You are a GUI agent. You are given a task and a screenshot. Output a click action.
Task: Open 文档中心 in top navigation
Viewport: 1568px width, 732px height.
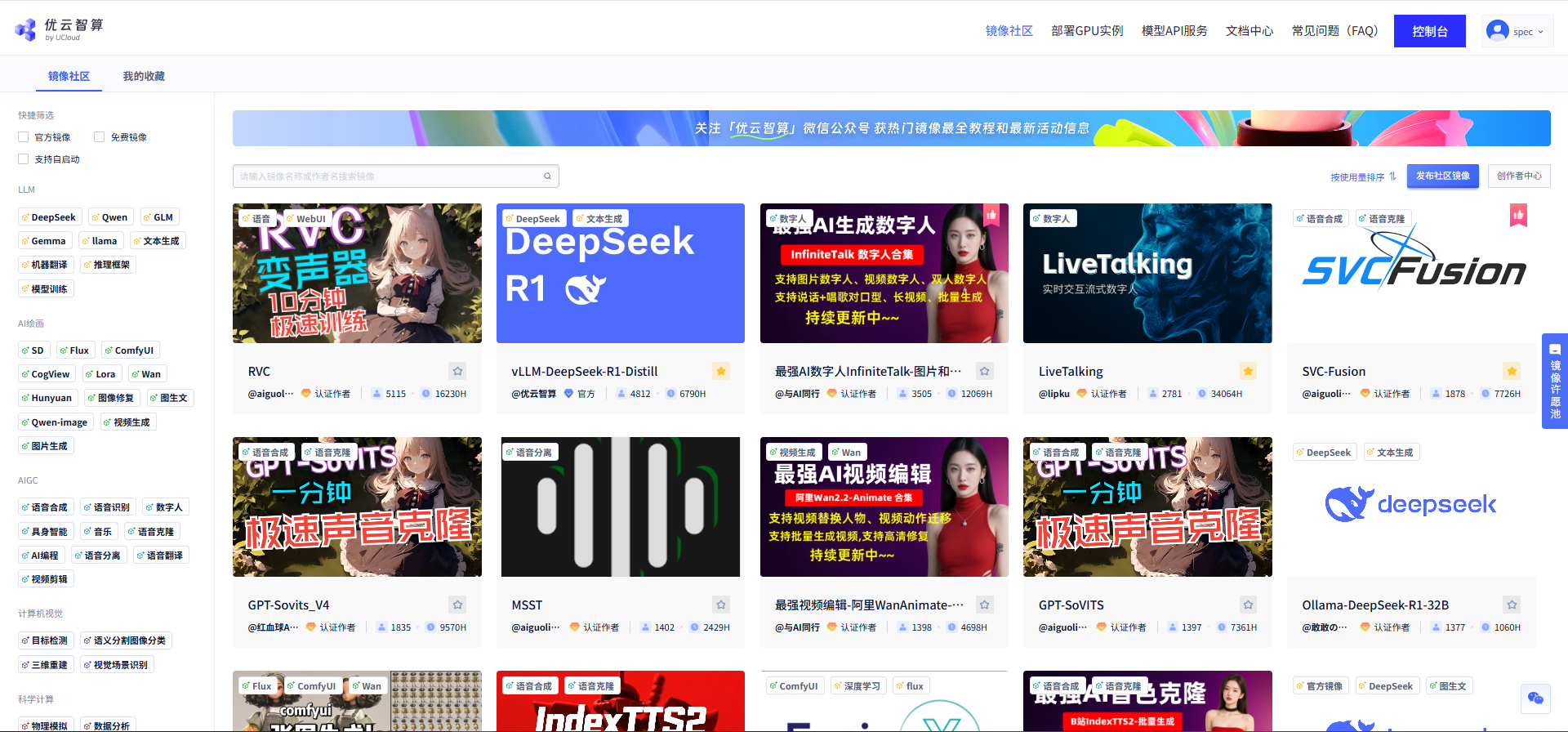pyautogui.click(x=1249, y=31)
